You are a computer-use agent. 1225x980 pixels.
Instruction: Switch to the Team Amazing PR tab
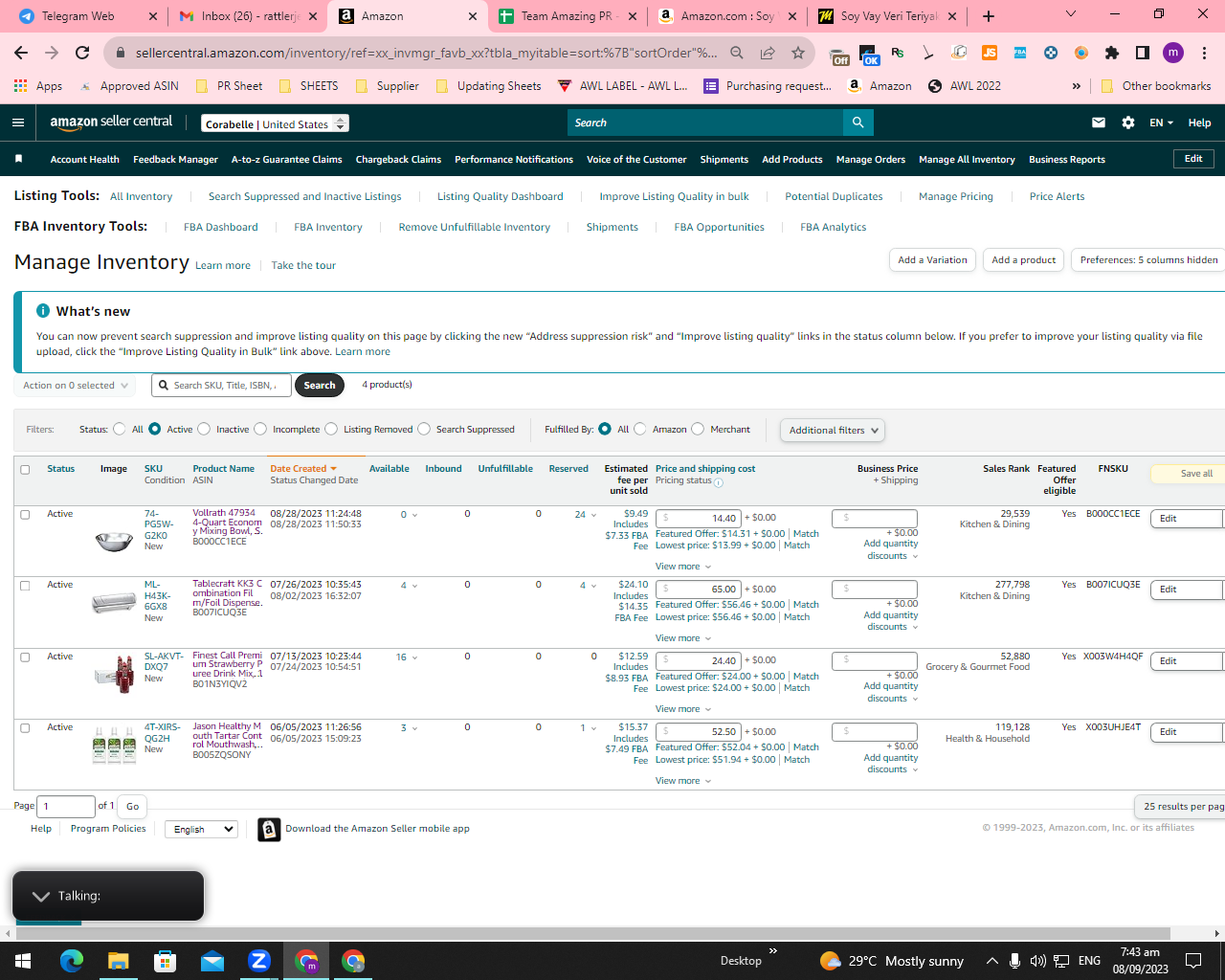(567, 16)
